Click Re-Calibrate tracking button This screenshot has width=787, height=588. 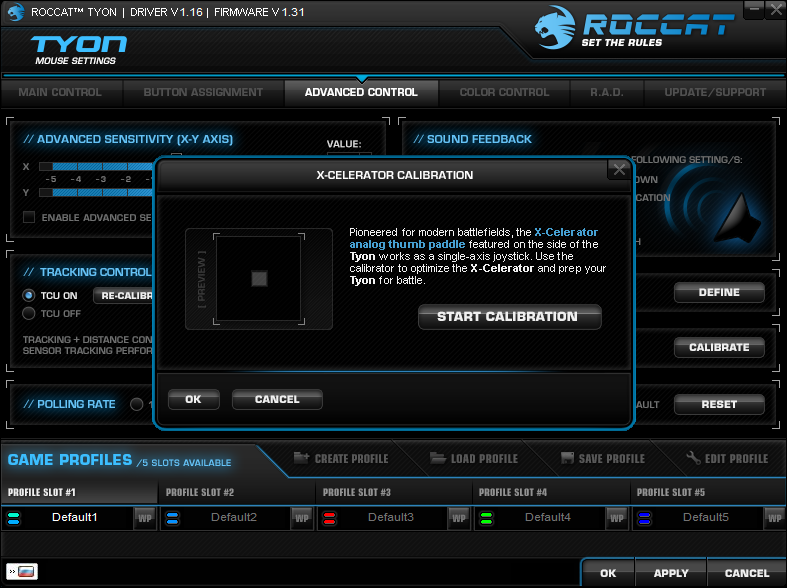click(x=123, y=296)
